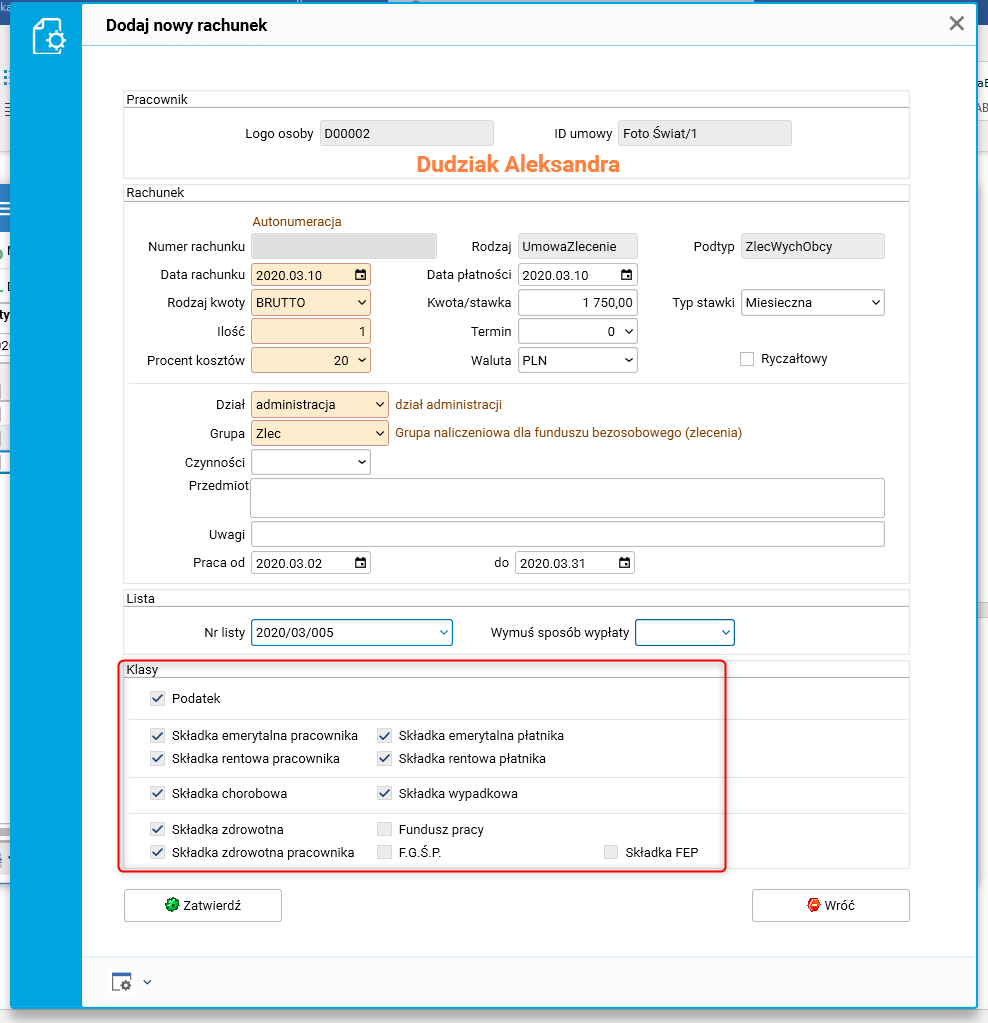Click into the Przedmiot text area
Viewport: 988px width, 1023px height.
(x=568, y=498)
